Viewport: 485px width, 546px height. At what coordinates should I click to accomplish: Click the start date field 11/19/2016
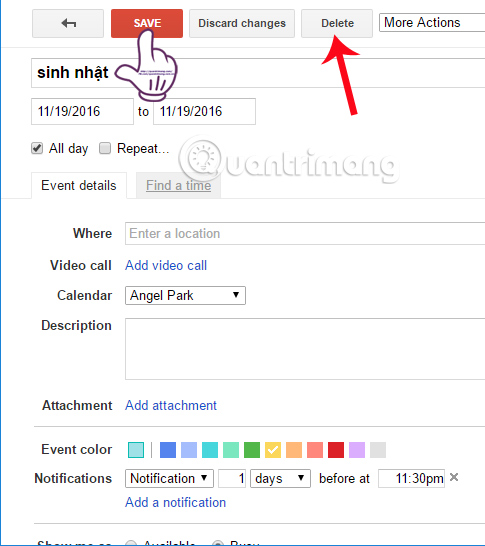(x=83, y=111)
